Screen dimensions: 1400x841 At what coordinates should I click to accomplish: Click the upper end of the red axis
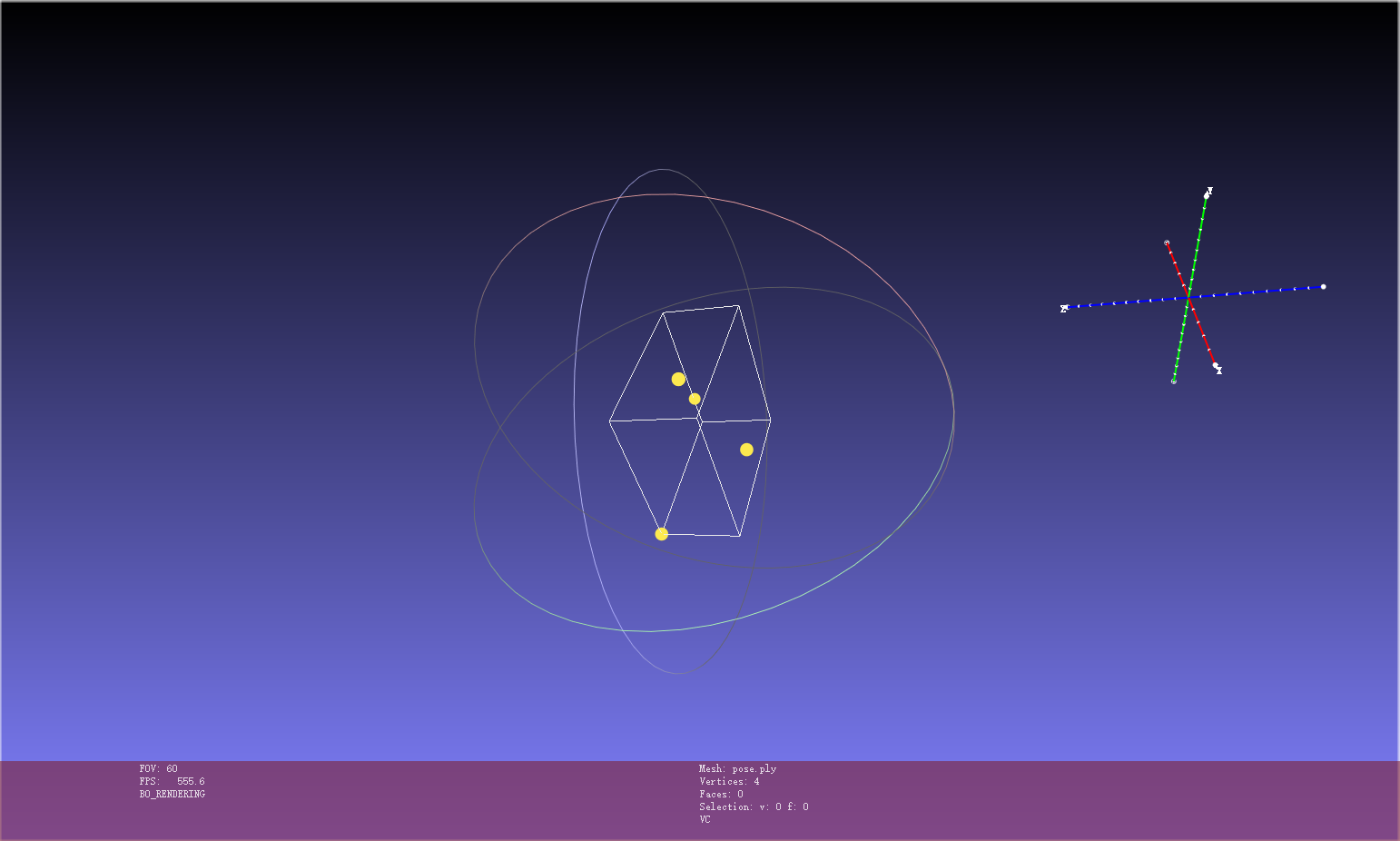[1167, 242]
